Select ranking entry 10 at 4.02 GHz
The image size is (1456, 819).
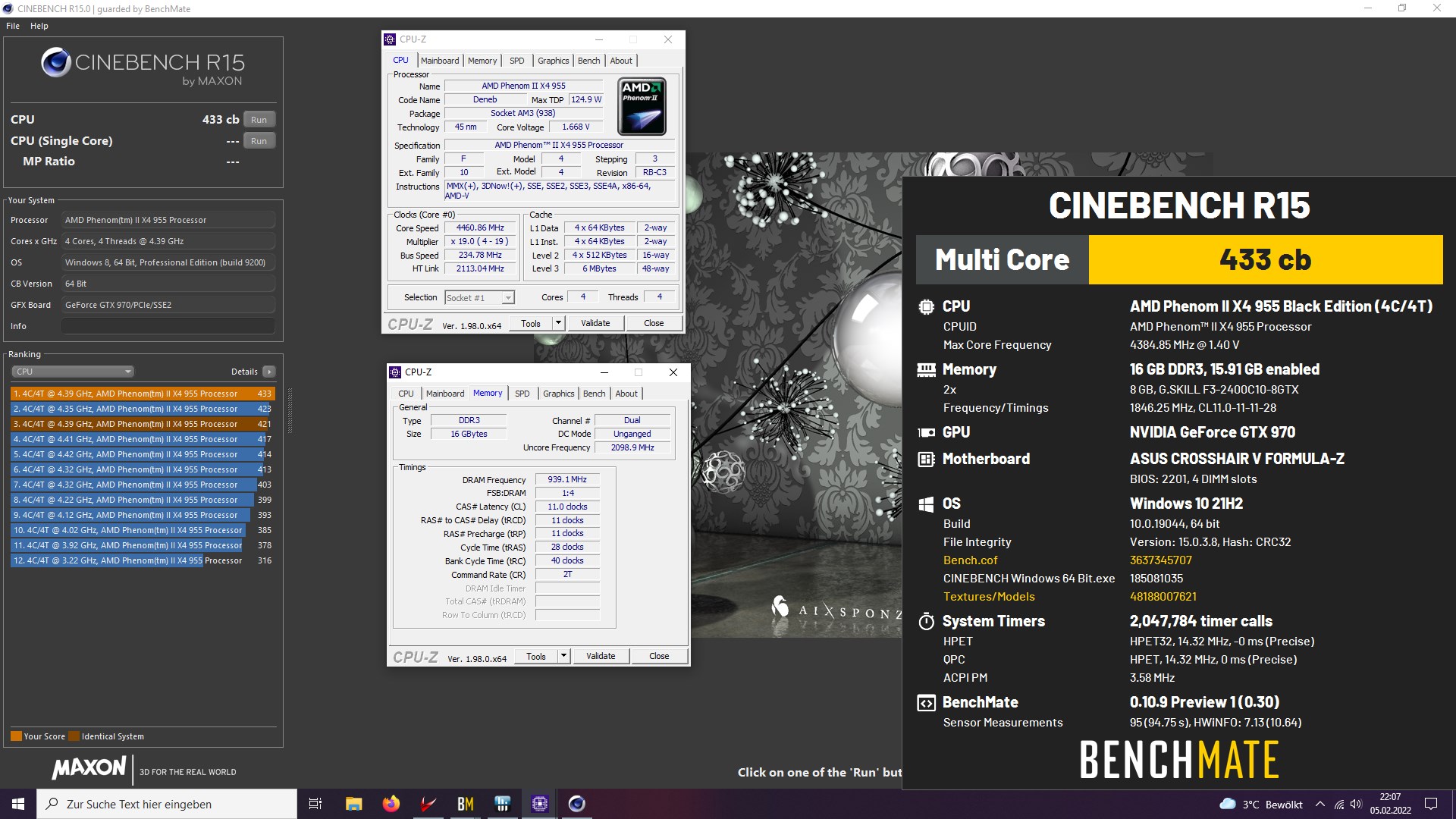tap(142, 530)
